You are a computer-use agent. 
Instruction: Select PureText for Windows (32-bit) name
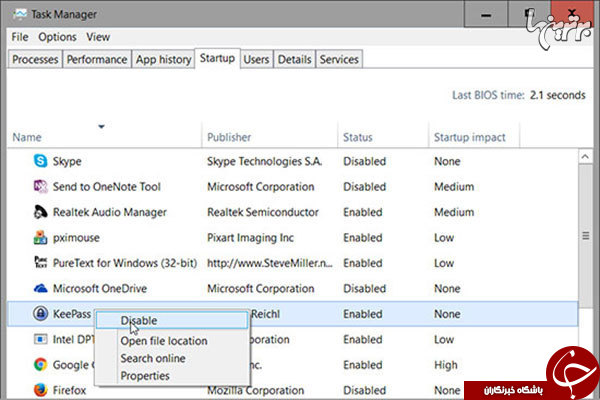[x=125, y=263]
